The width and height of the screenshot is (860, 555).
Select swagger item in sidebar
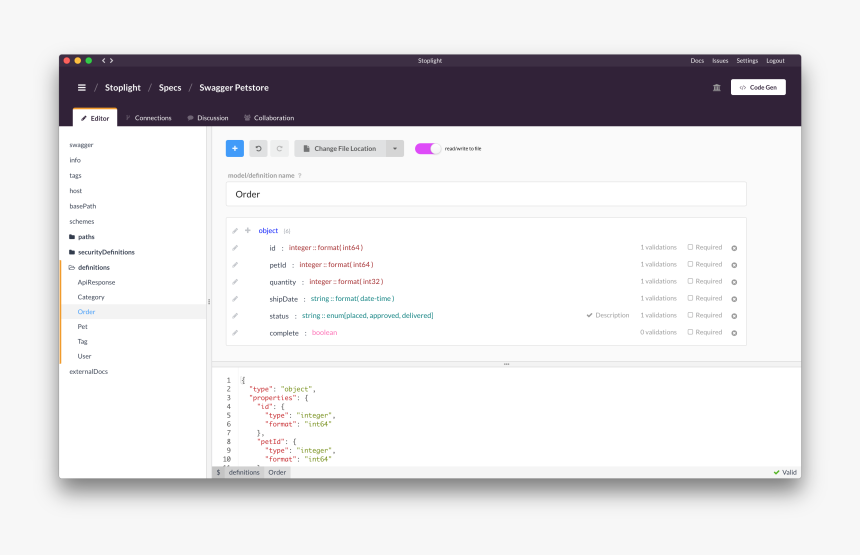tap(81, 145)
